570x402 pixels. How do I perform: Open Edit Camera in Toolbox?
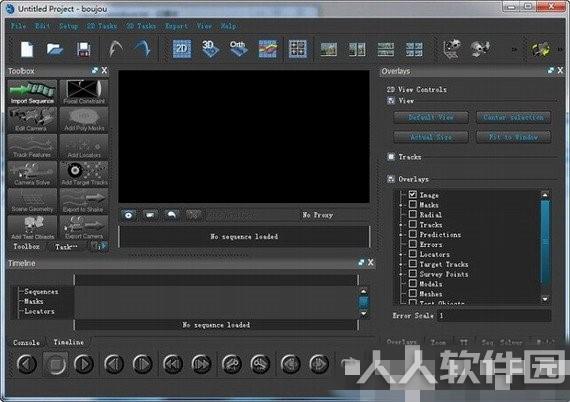coord(32,120)
